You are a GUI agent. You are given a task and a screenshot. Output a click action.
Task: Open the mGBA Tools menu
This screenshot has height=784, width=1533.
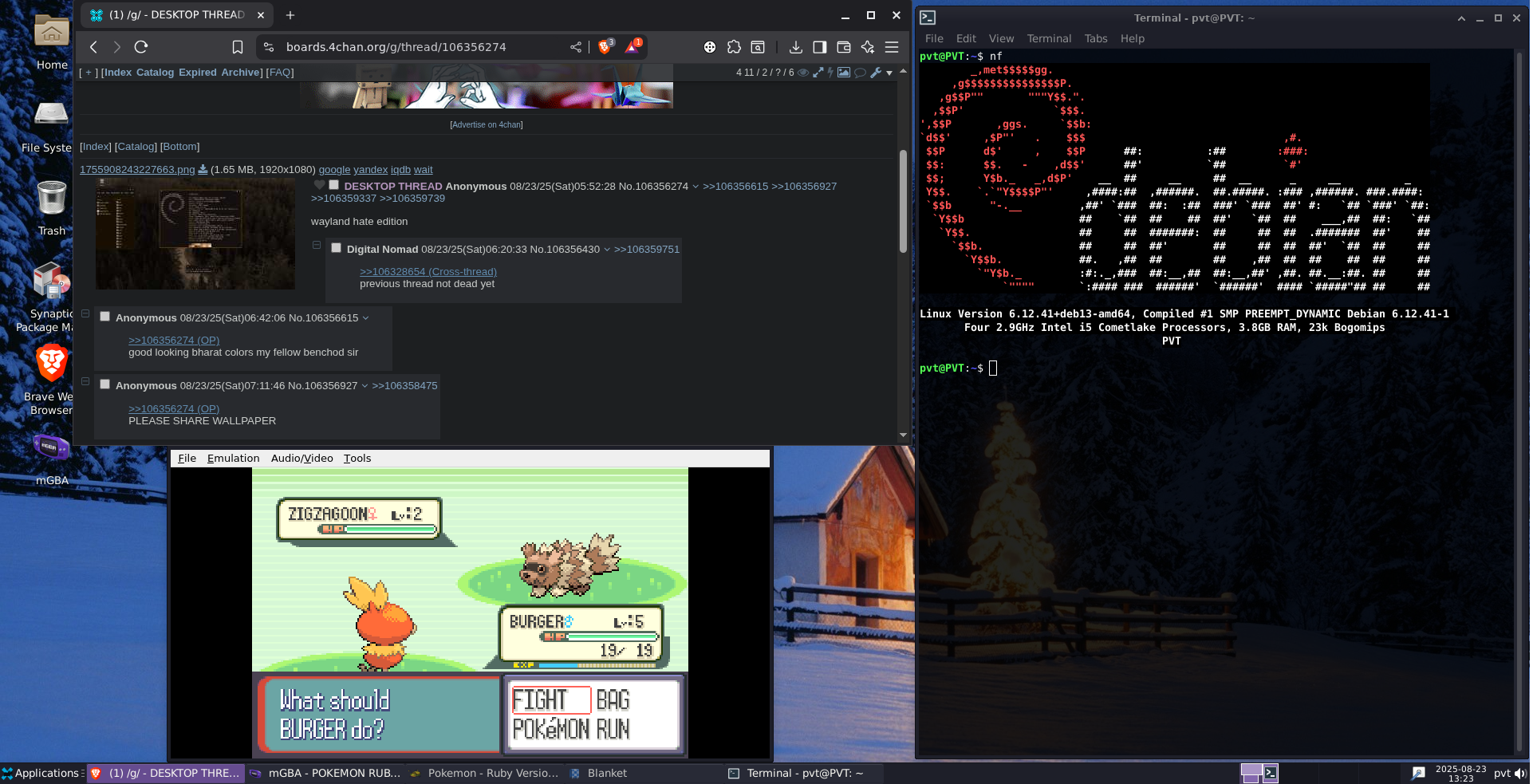[x=357, y=459]
